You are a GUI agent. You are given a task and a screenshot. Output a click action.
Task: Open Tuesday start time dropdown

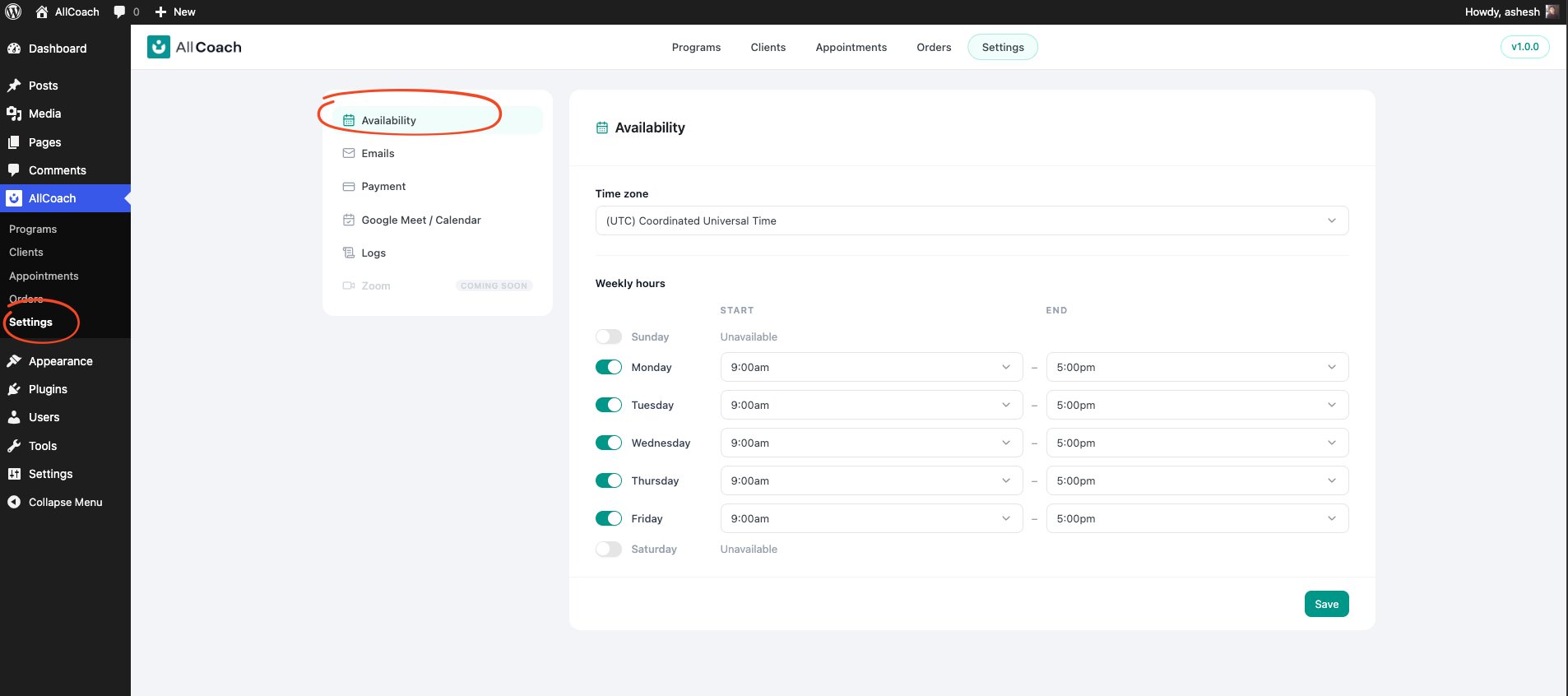pyautogui.click(x=871, y=405)
